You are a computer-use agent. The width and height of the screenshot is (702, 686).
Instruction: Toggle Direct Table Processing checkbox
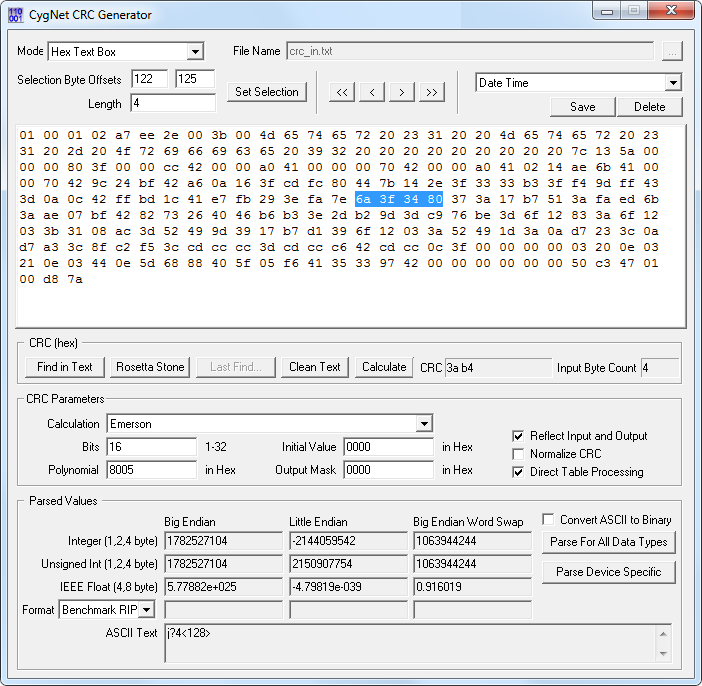coord(518,472)
